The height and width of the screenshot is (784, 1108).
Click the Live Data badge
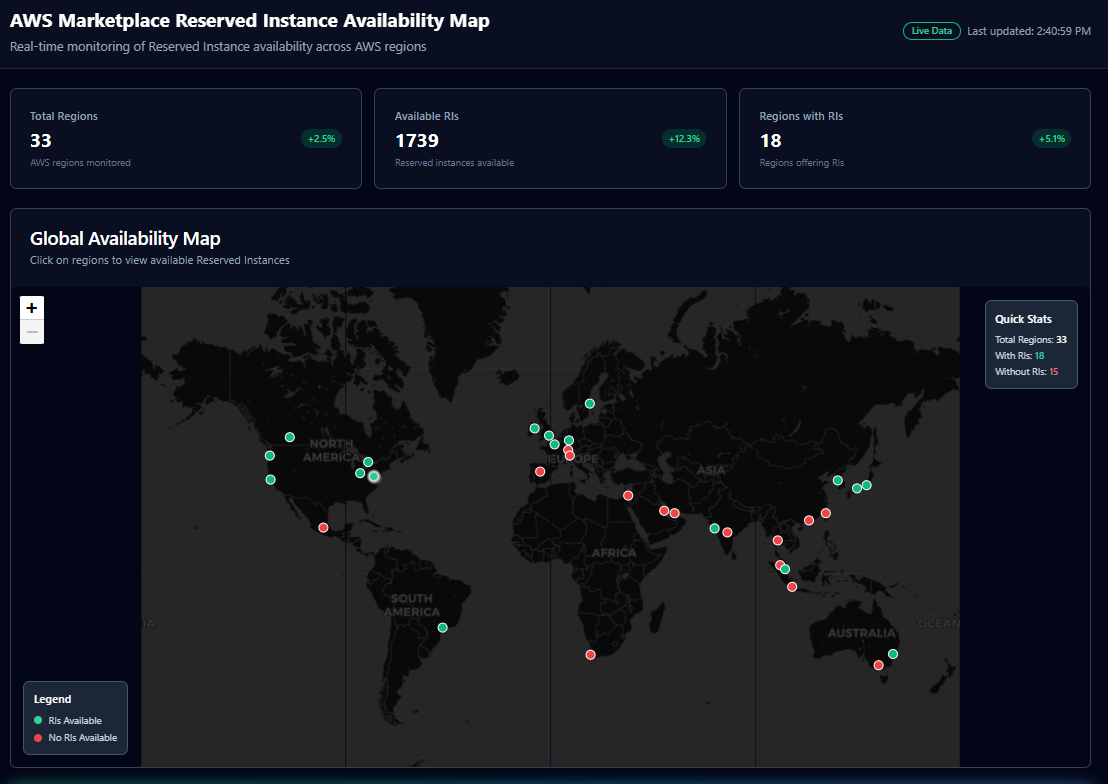[931, 30]
